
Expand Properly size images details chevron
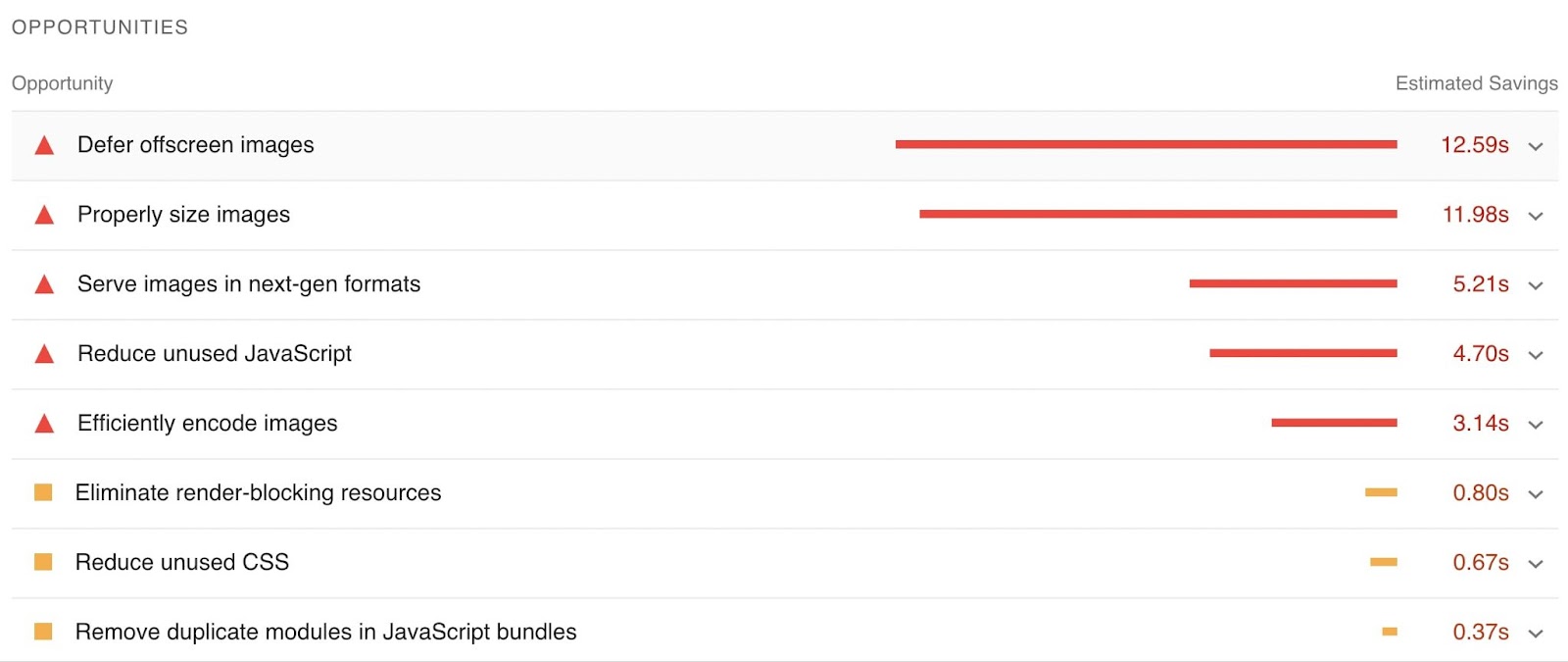1536,216
